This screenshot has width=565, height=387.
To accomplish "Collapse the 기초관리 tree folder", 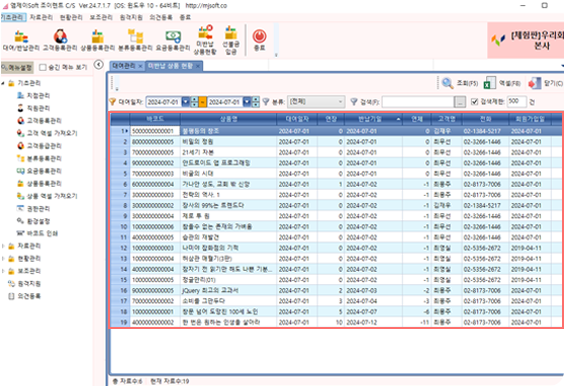I will 3,83.
